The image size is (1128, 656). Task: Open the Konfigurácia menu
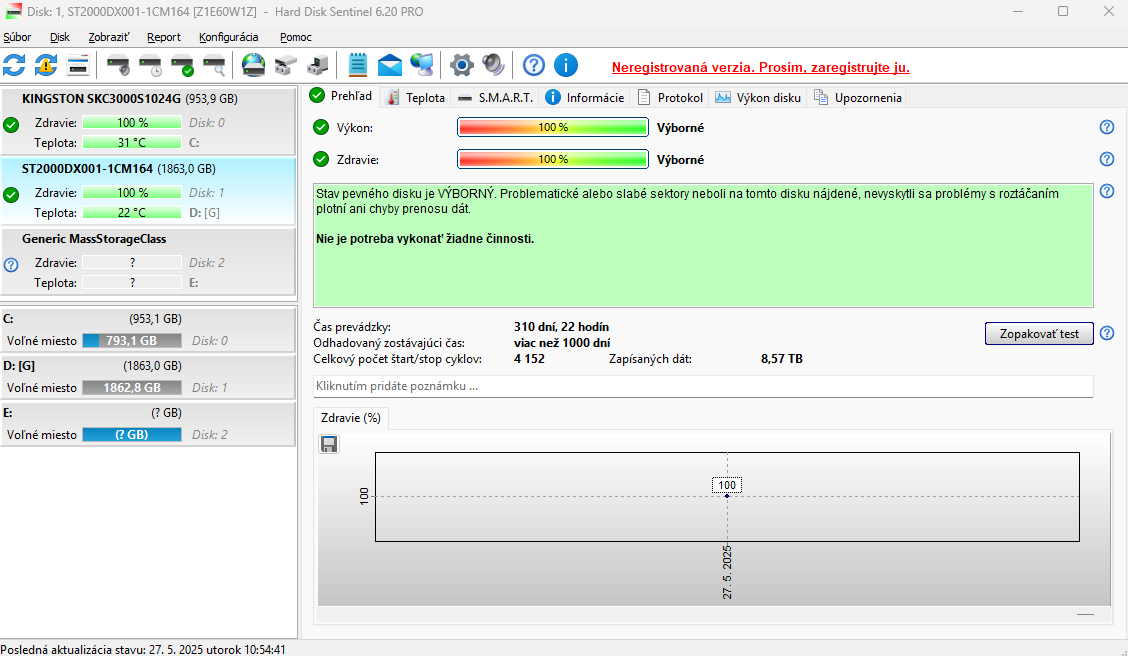click(229, 37)
